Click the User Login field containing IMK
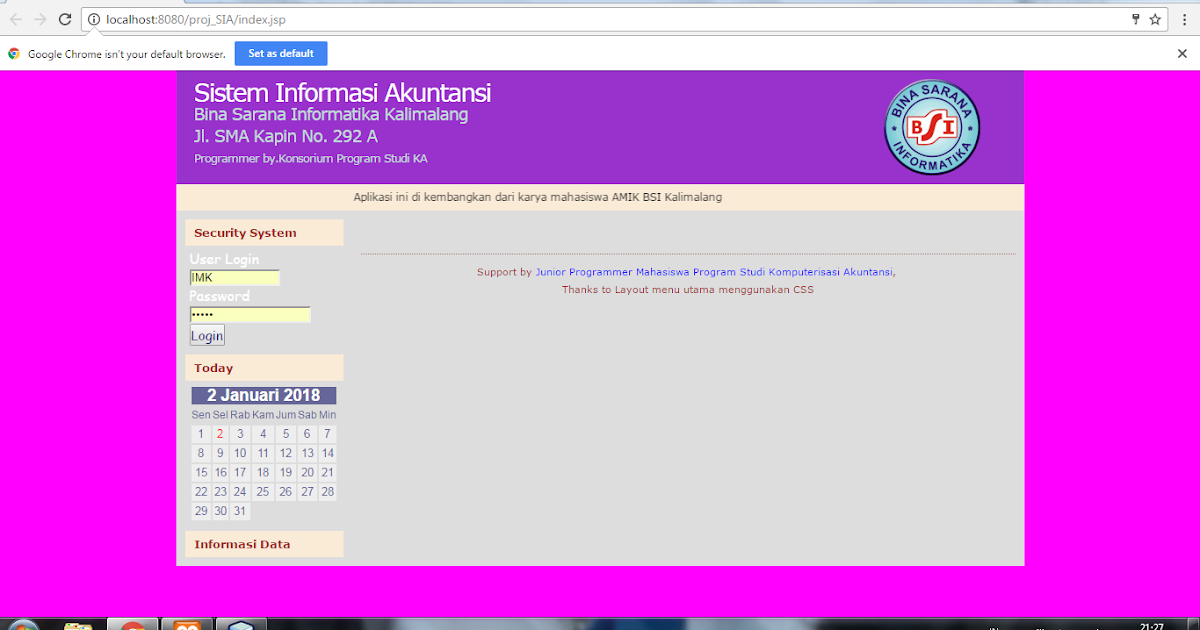 click(235, 278)
